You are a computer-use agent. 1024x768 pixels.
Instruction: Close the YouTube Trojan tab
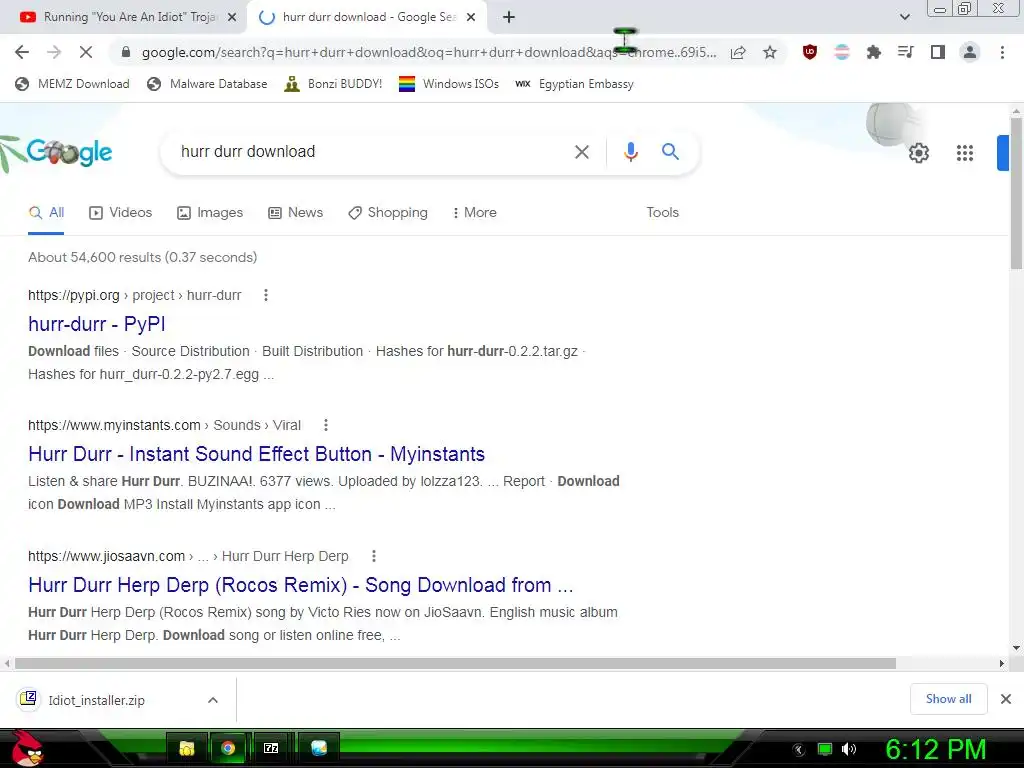click(232, 18)
